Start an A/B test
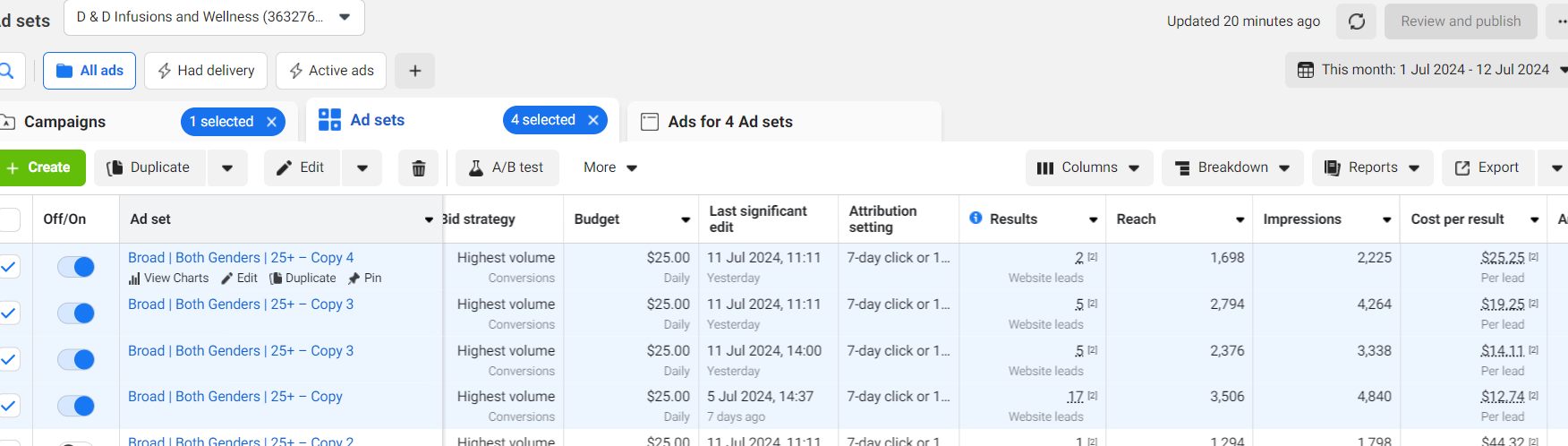Screen dimensions: 1568x446 coord(507,167)
